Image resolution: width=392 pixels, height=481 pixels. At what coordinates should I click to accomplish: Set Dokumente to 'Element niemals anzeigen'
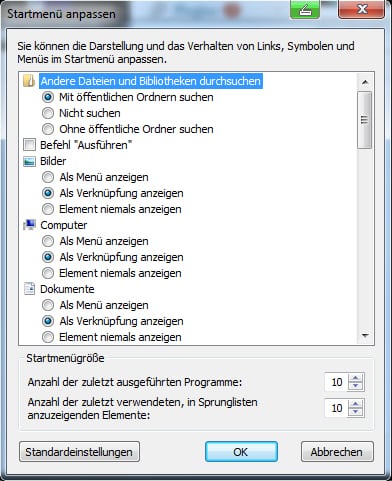tap(48, 337)
